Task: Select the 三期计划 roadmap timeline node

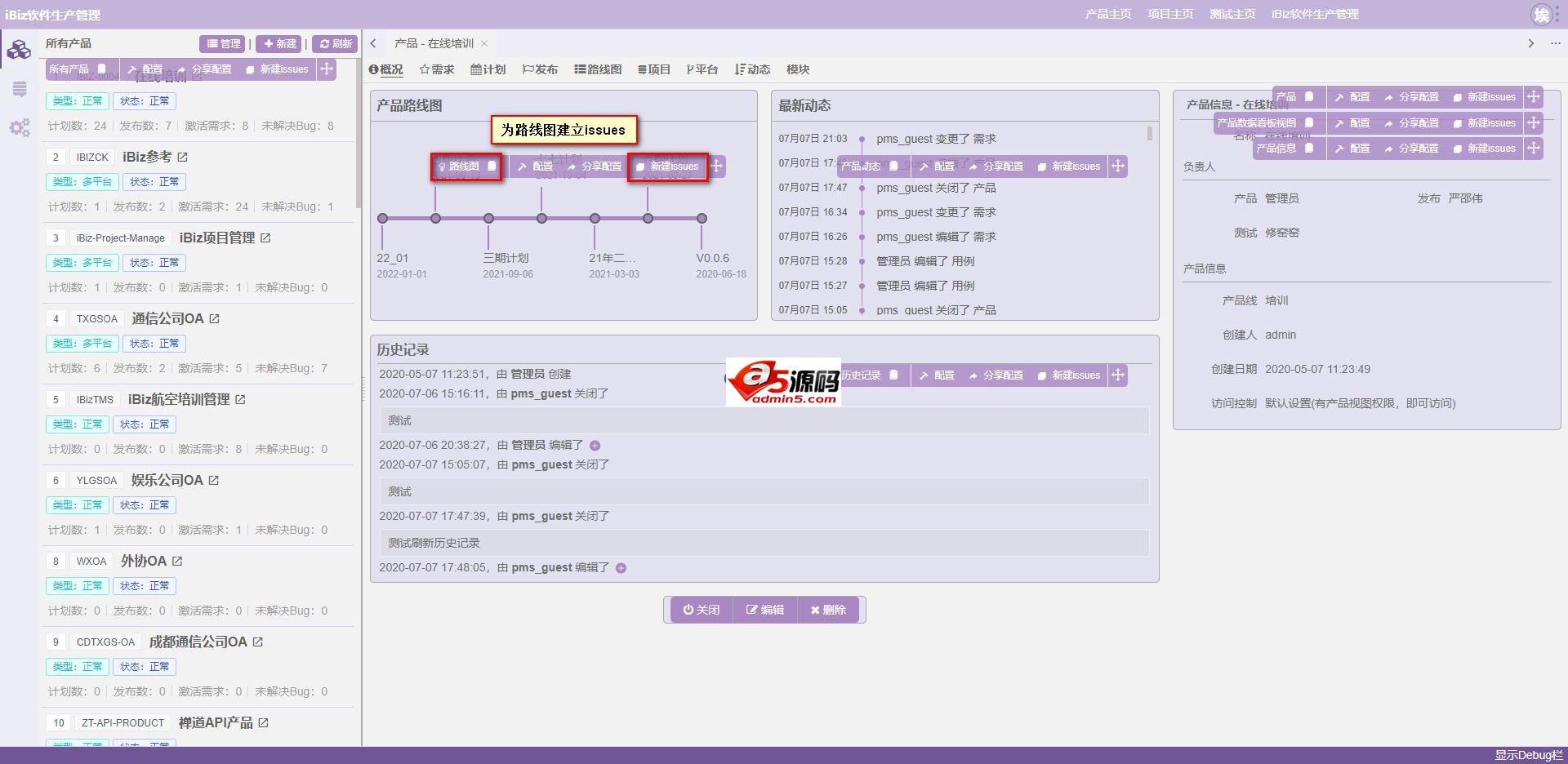Action: pyautogui.click(x=488, y=219)
